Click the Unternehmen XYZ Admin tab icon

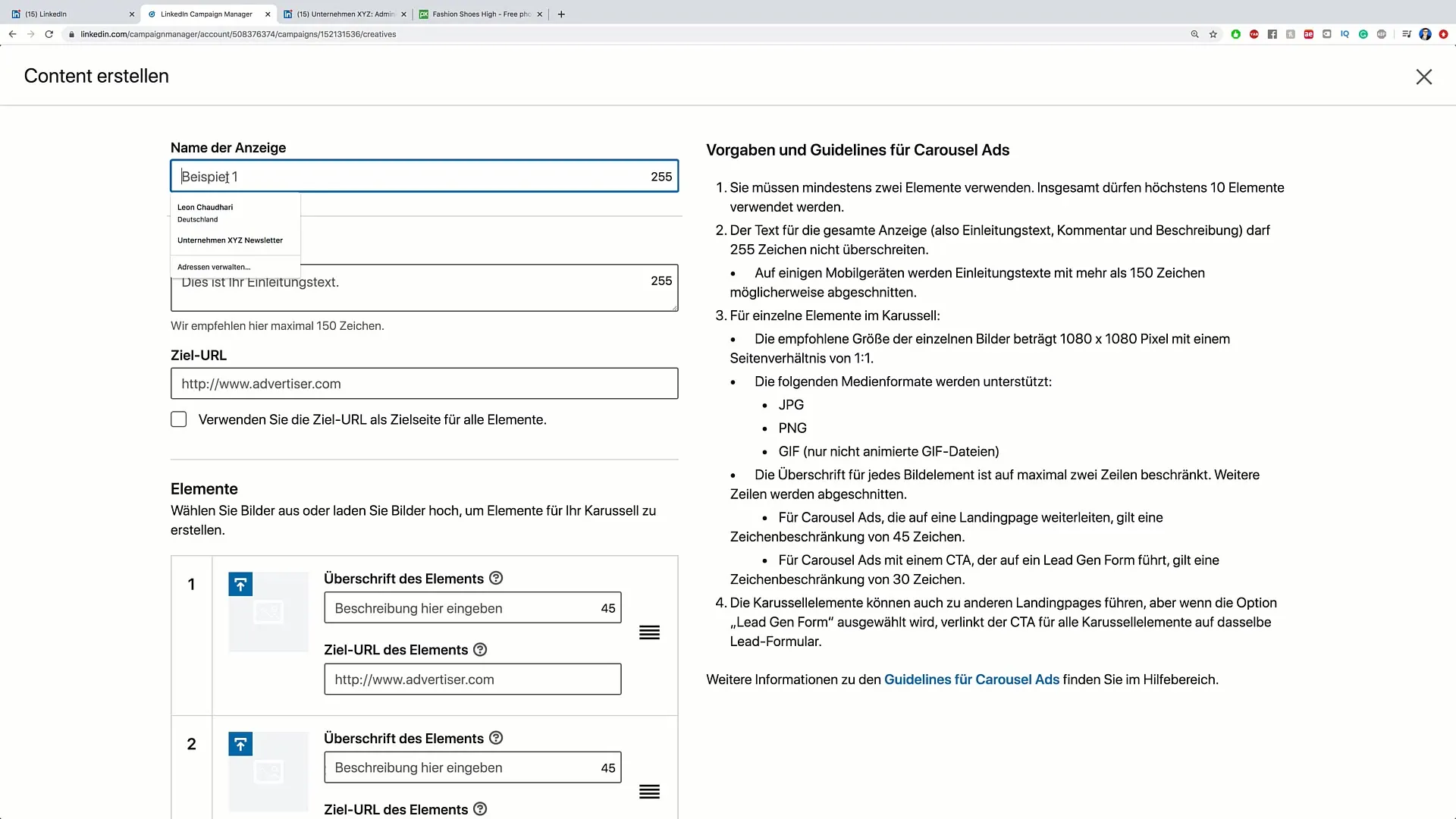point(288,13)
